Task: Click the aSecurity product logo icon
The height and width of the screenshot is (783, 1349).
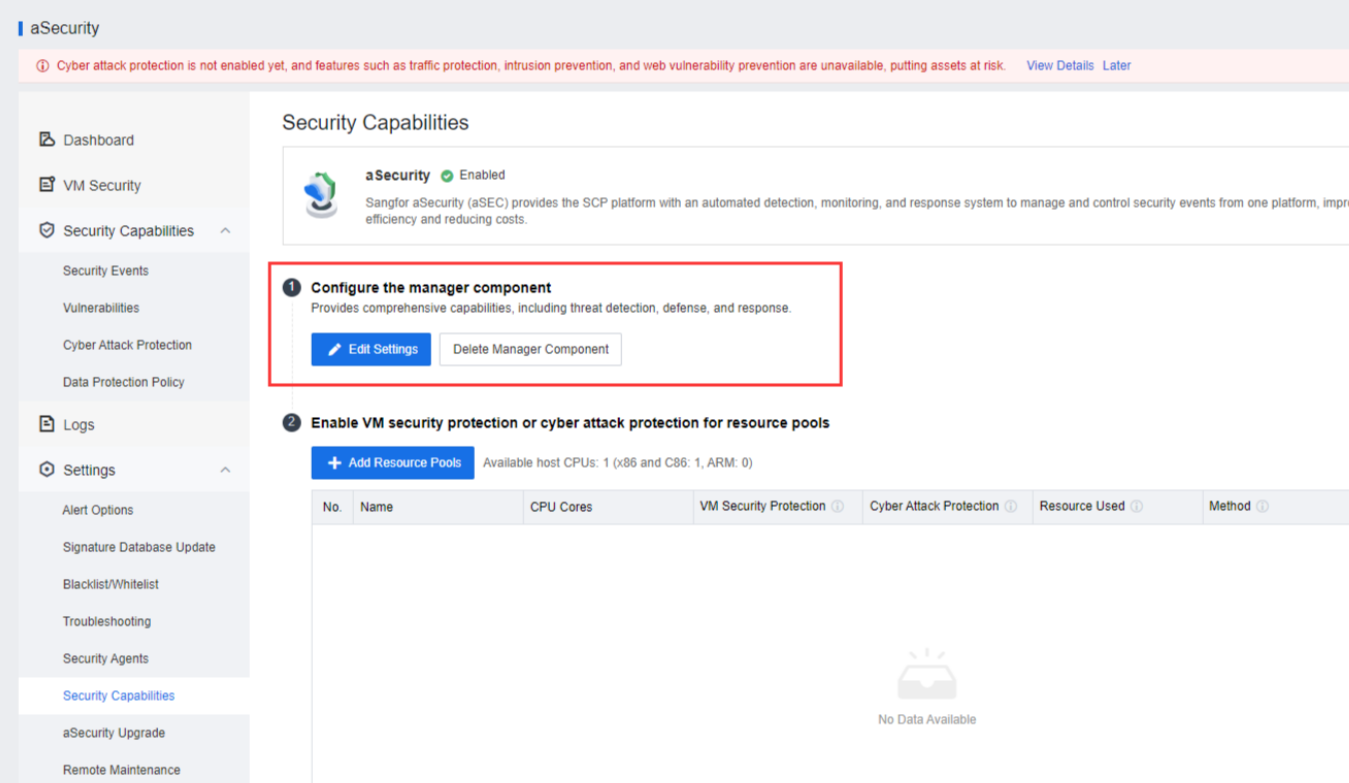Action: tap(321, 195)
